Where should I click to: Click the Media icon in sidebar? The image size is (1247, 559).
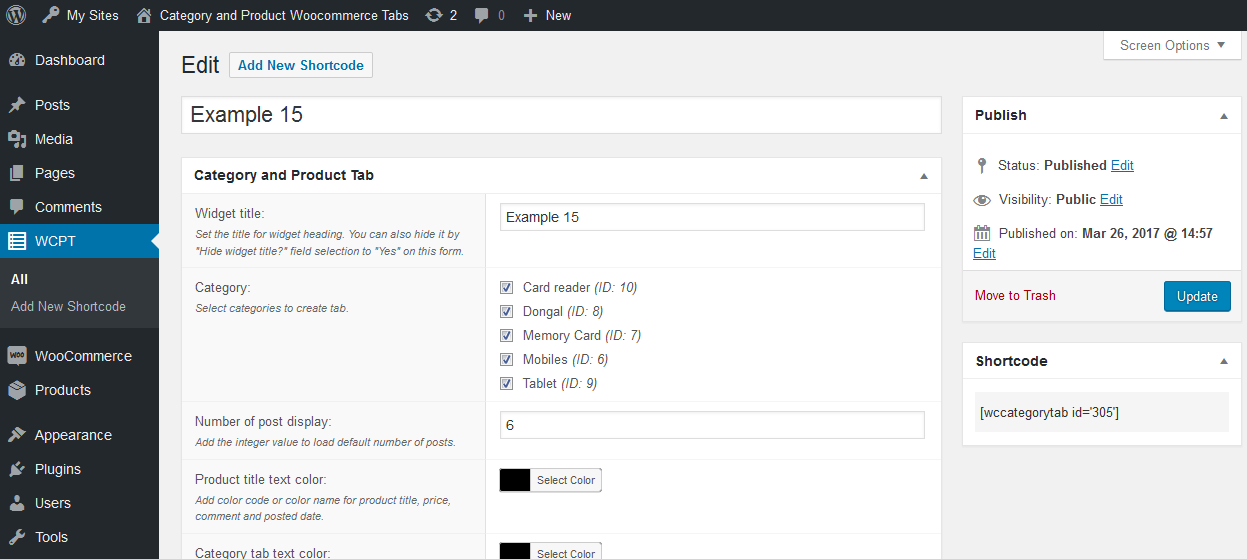pyautogui.click(x=17, y=139)
